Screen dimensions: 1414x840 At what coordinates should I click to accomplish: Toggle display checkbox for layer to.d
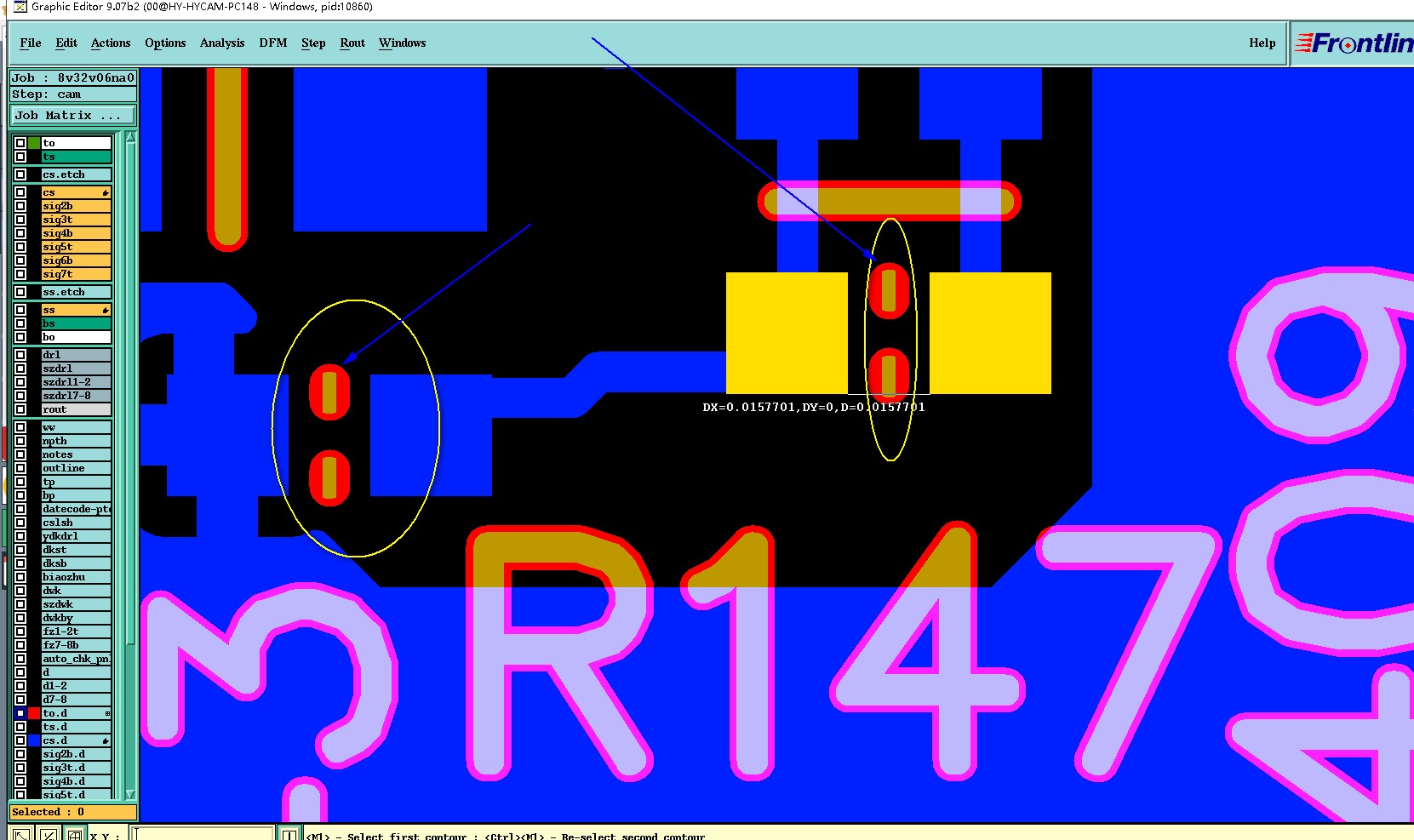(20, 713)
